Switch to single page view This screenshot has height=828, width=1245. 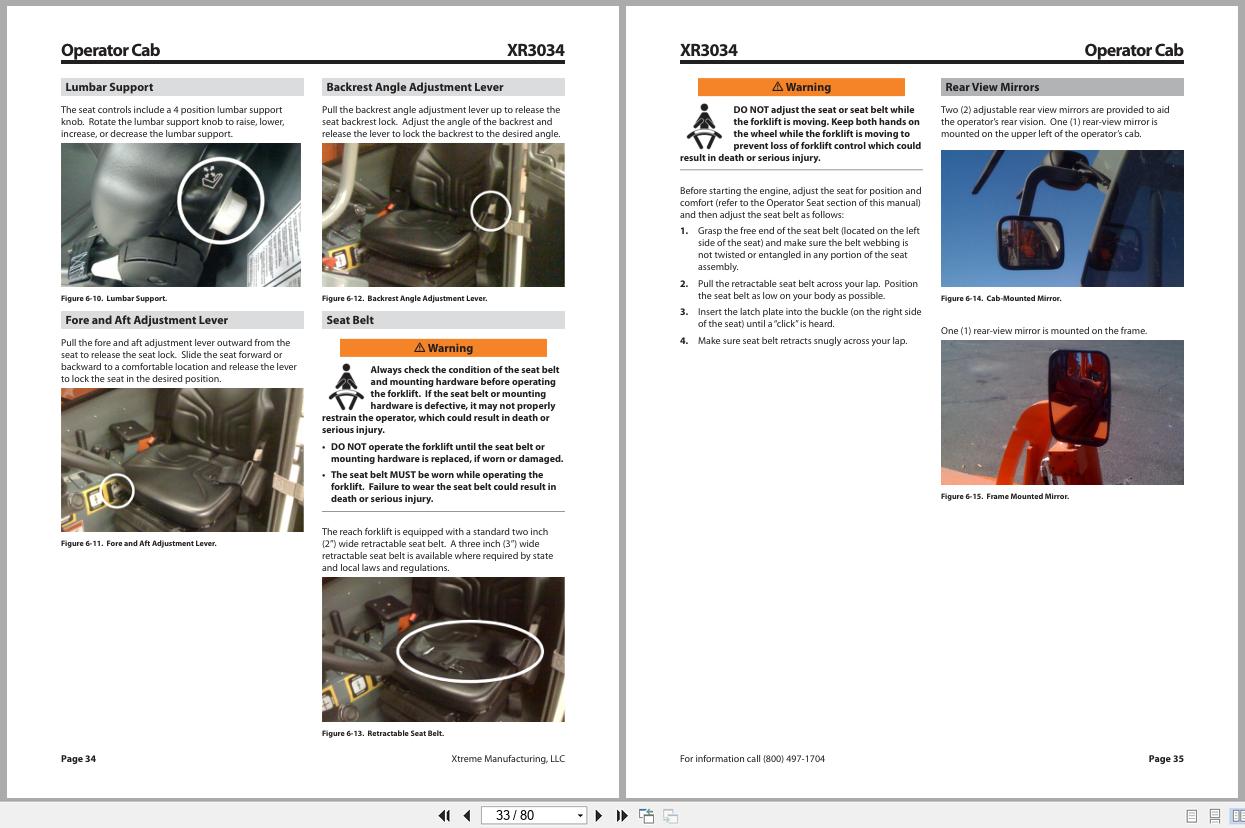[1192, 815]
